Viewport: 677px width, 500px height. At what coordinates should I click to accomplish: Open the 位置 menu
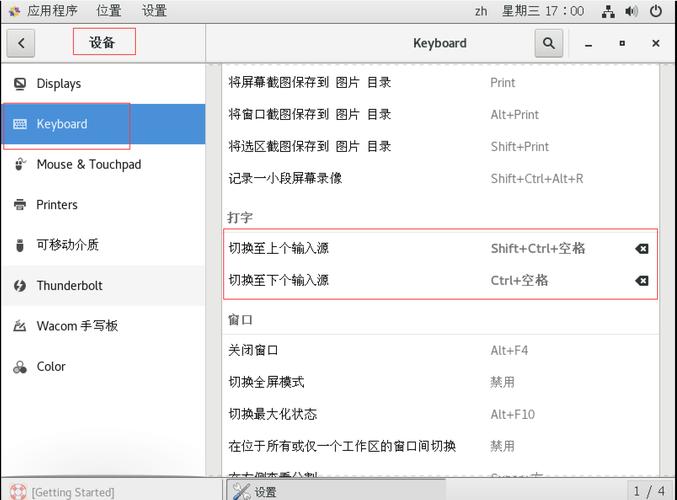(x=109, y=11)
